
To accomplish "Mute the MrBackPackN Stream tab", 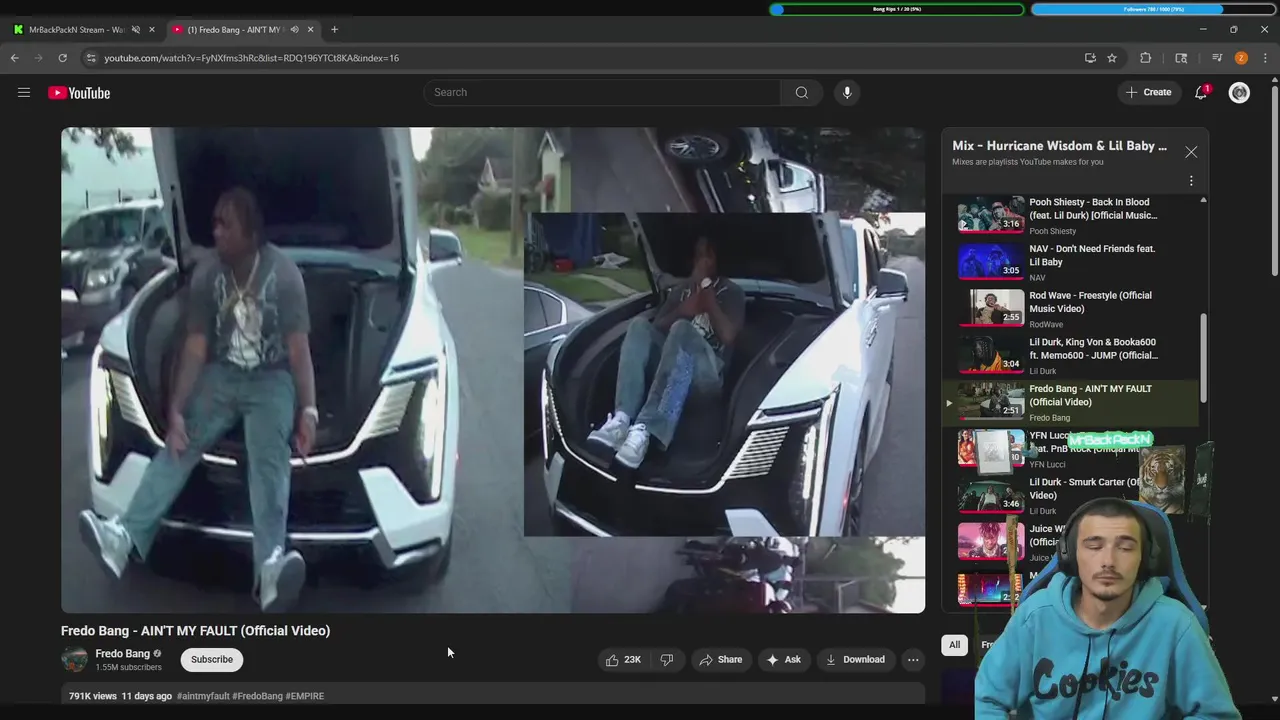I will 136,30.
